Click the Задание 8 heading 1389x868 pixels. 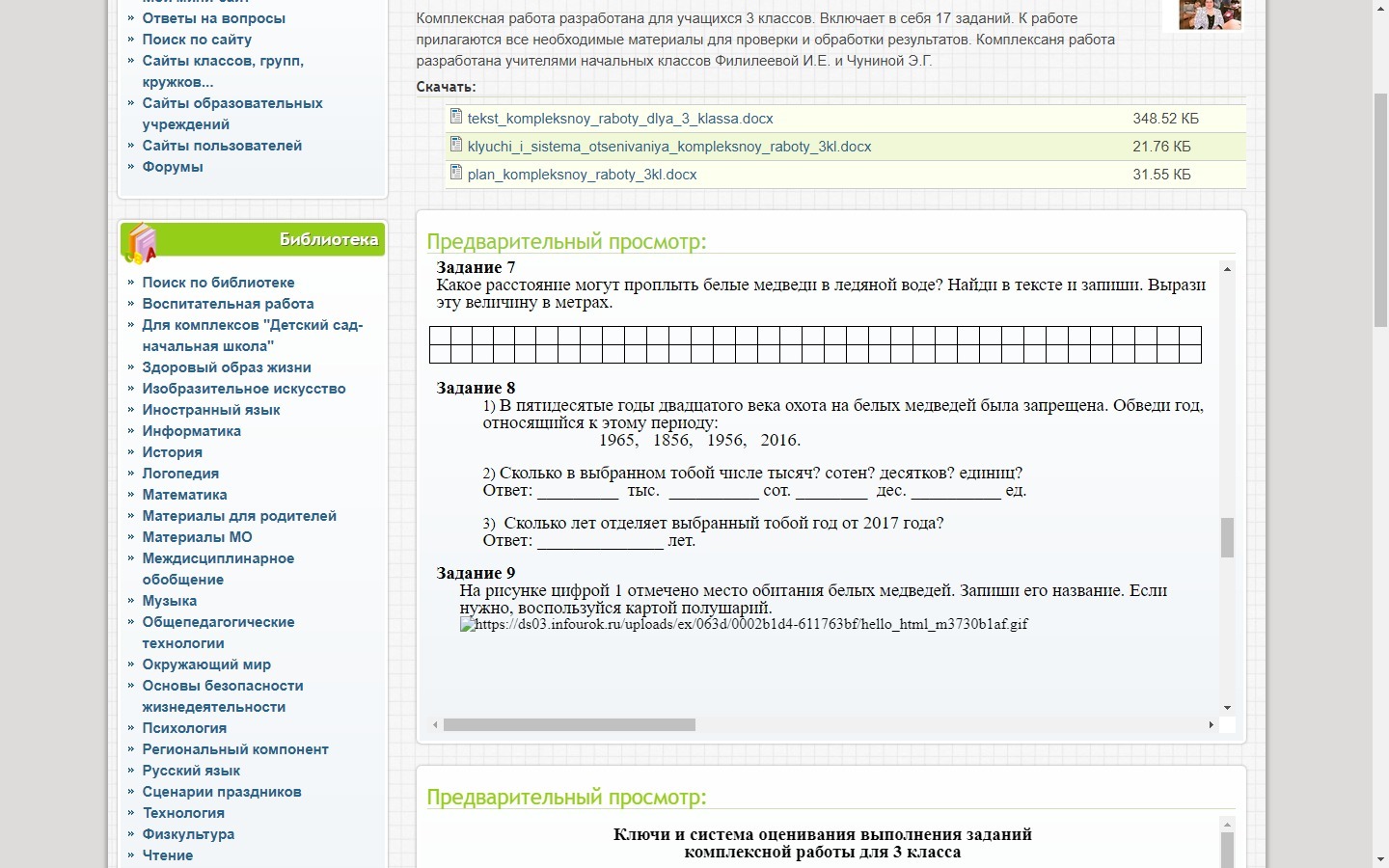click(x=476, y=388)
